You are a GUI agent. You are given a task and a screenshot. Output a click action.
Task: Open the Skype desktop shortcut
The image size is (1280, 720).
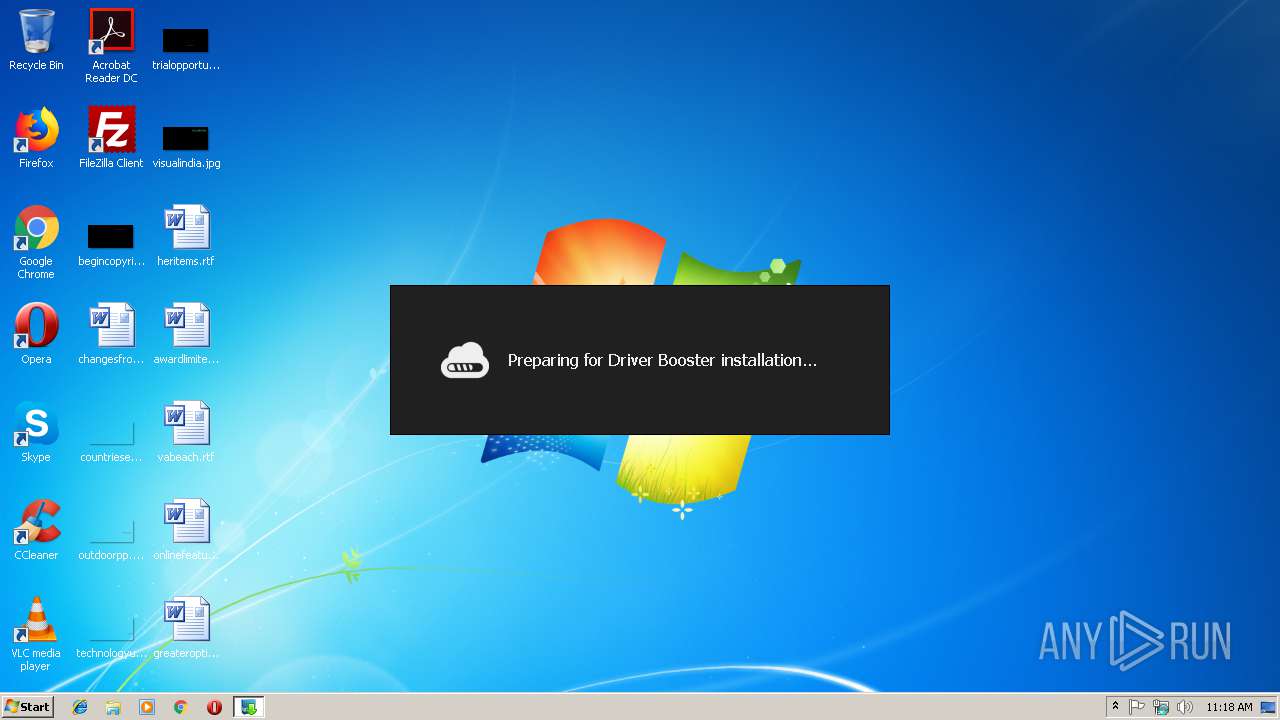tap(36, 432)
